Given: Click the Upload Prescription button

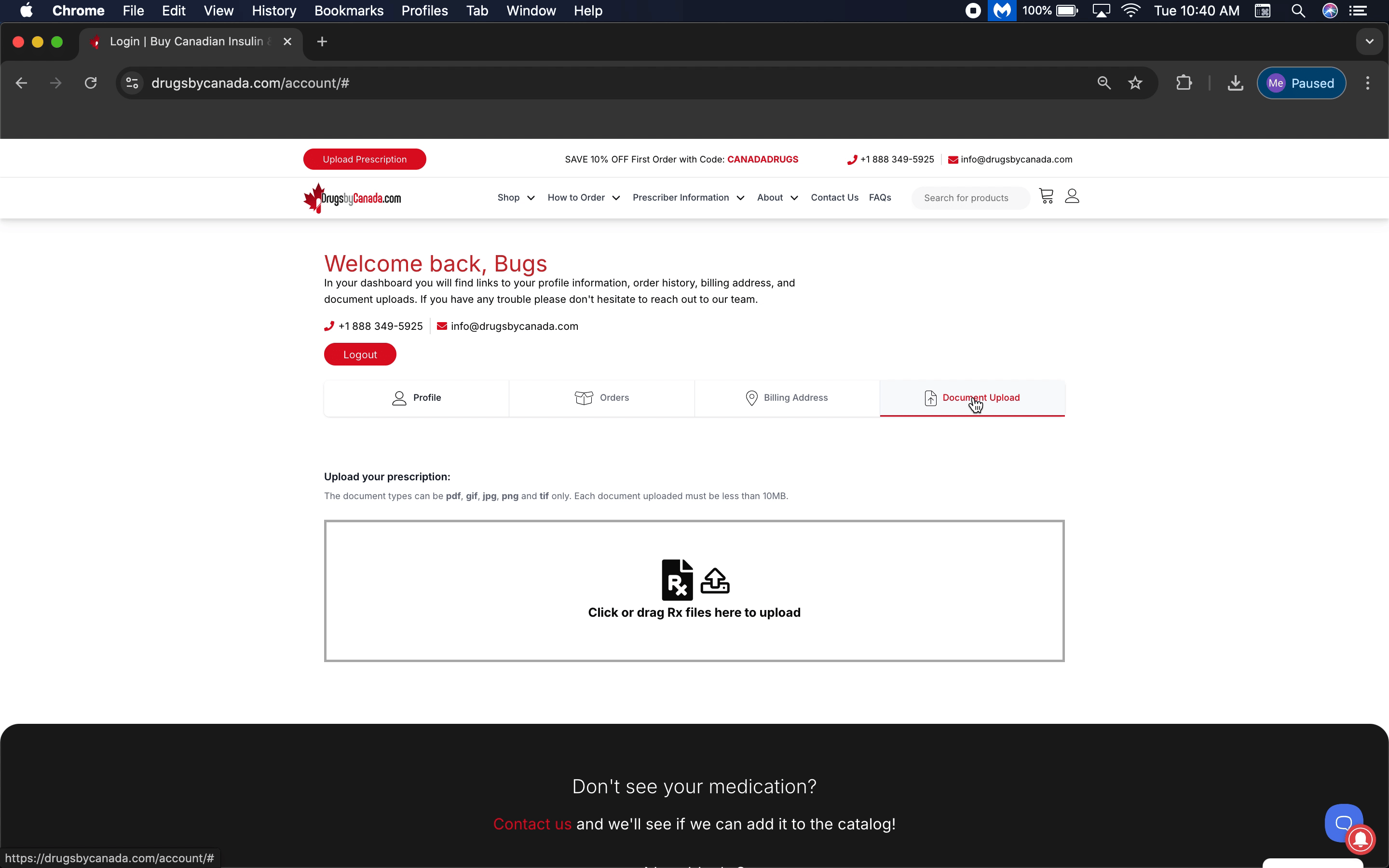Looking at the screenshot, I should 365,160.
